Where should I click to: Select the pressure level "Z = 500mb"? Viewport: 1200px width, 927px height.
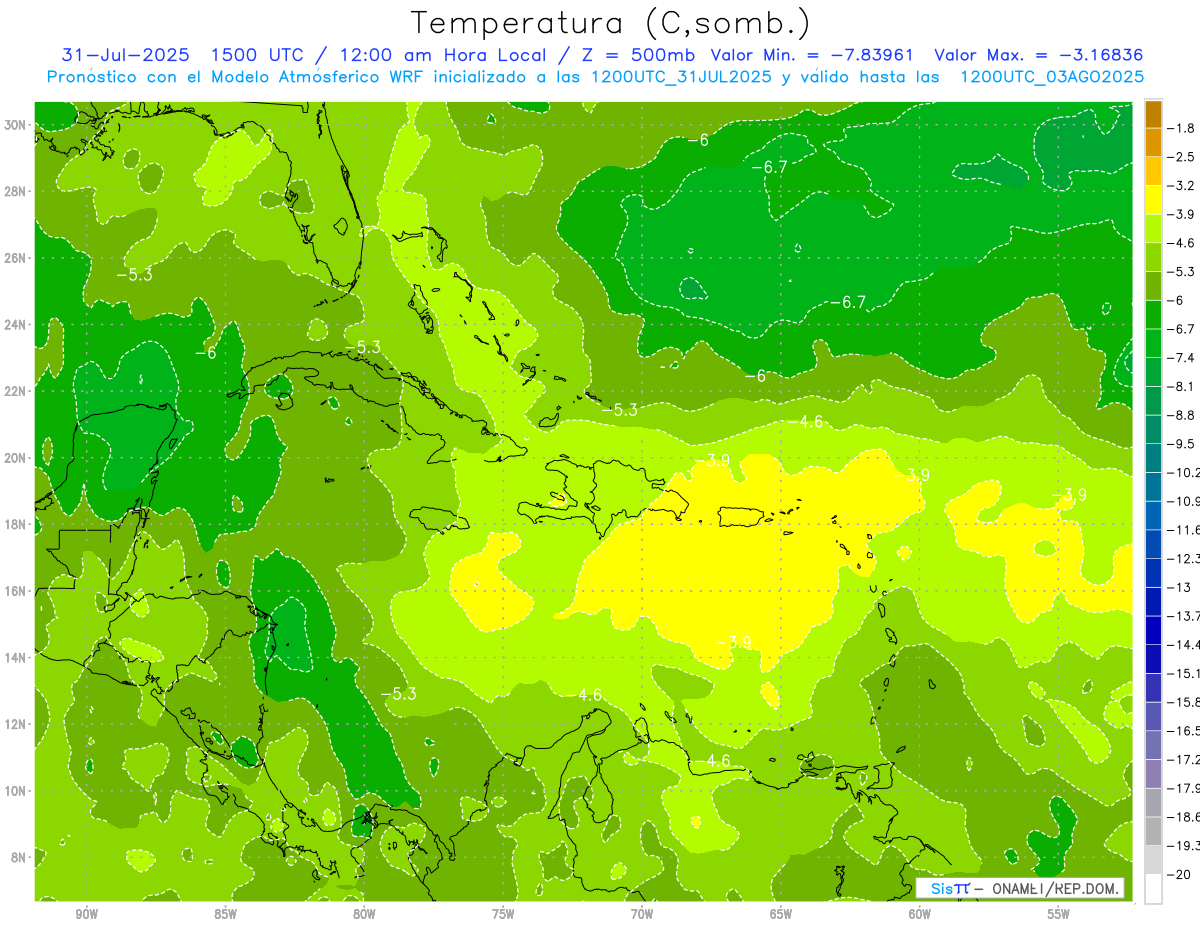[636, 55]
